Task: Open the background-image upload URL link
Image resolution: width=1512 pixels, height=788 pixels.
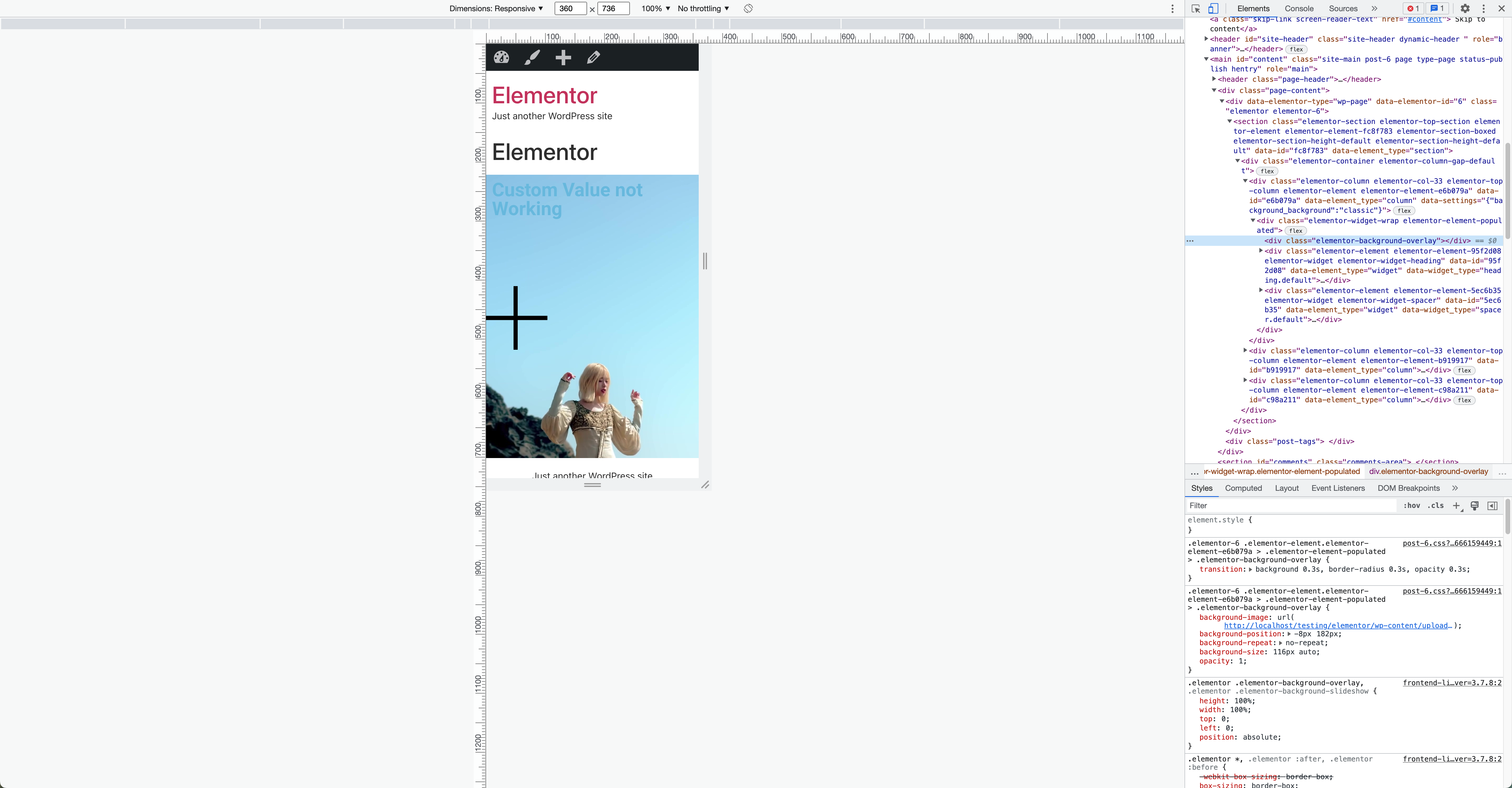Action: (1338, 625)
